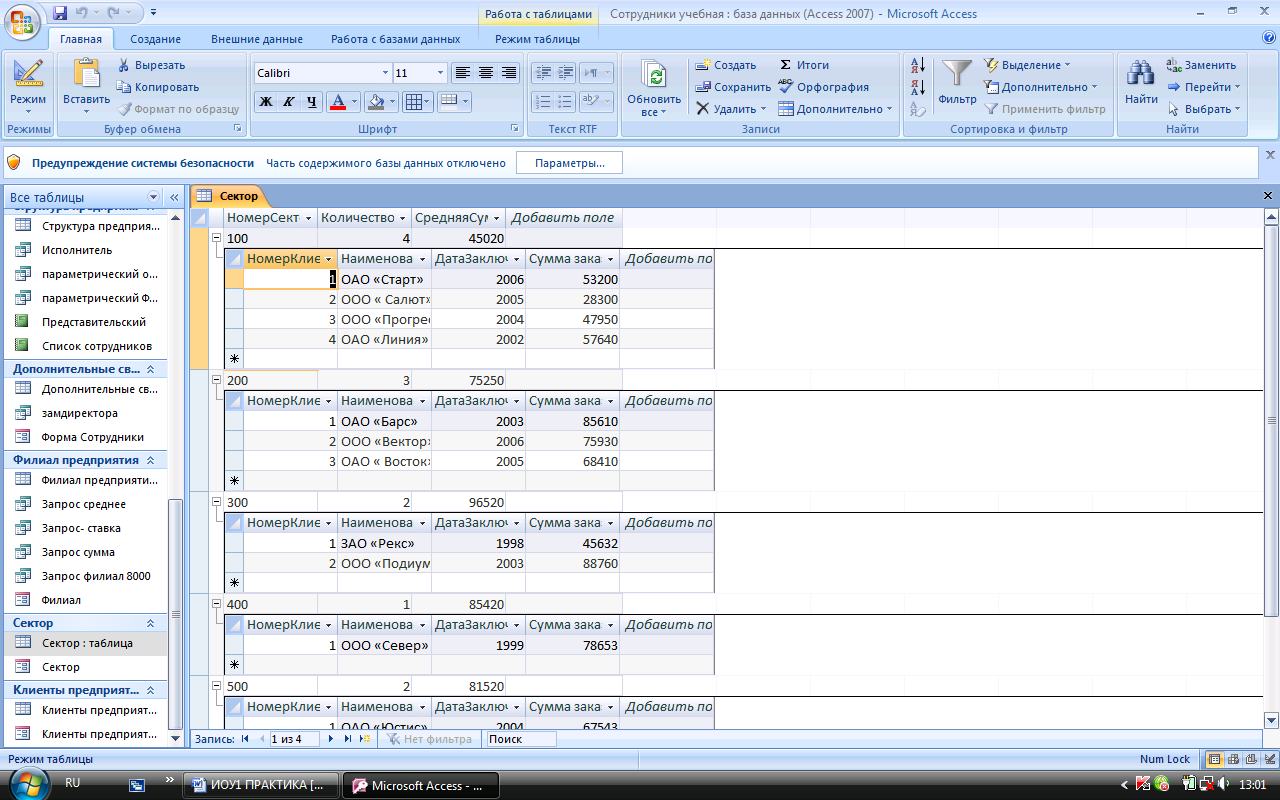Screen dimensions: 1280x800
Task: Align text center
Action: tap(486, 73)
